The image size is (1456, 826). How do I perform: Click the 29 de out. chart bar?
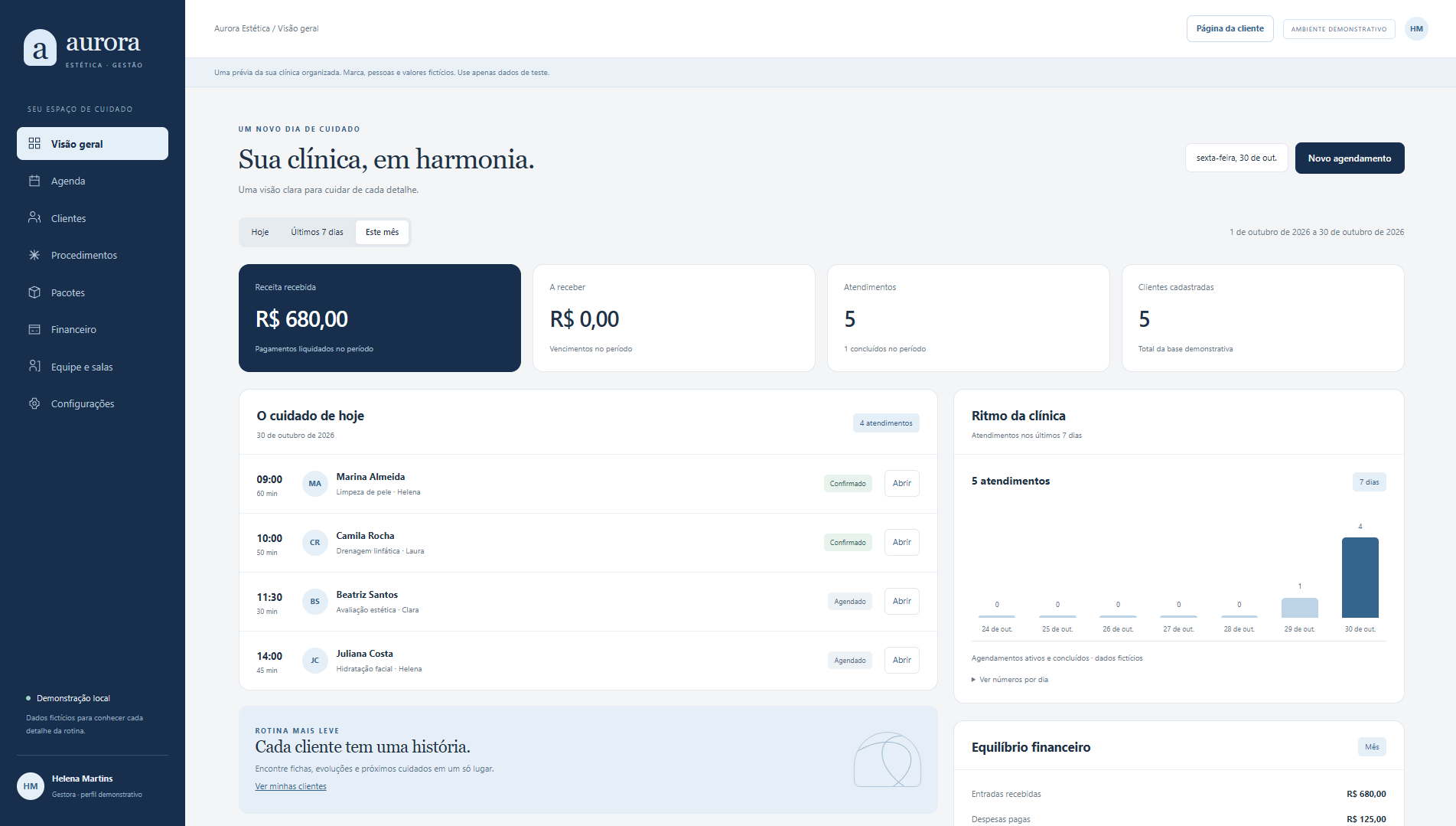pos(1299,608)
